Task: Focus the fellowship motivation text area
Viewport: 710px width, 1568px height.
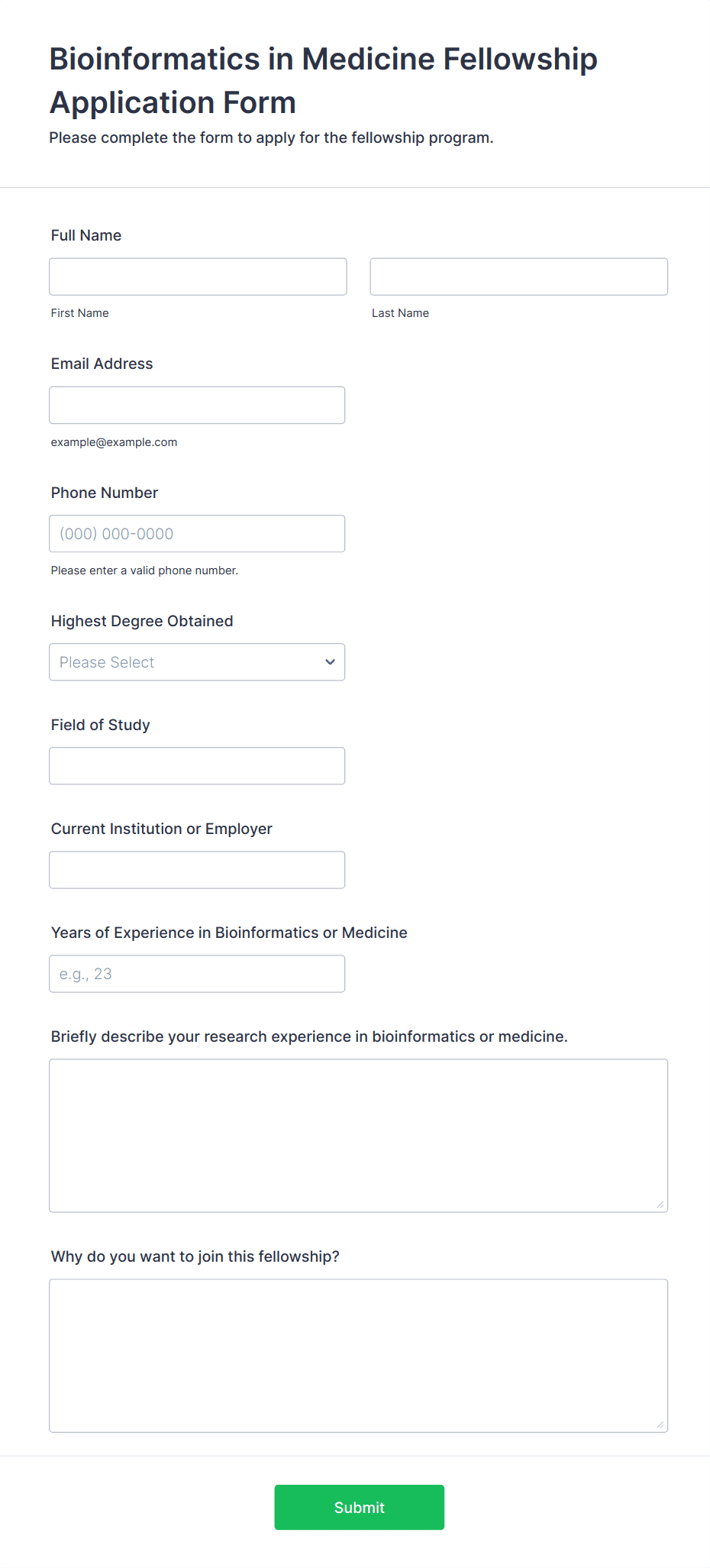Action: (358, 1355)
